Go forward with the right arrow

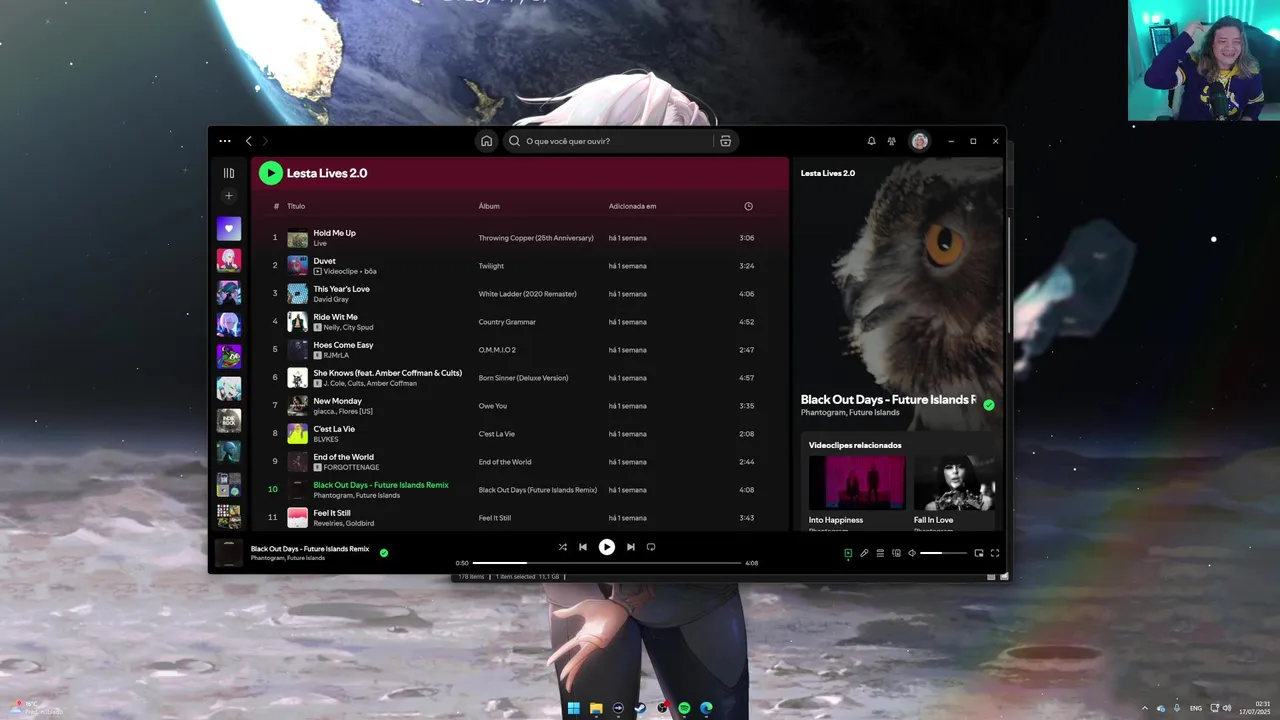tap(265, 141)
